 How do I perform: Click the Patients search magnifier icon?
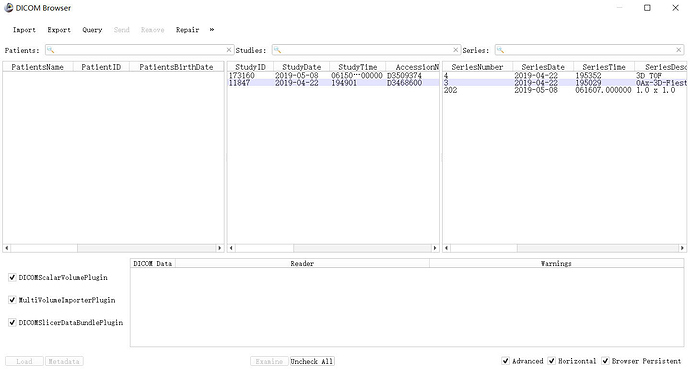(51, 50)
